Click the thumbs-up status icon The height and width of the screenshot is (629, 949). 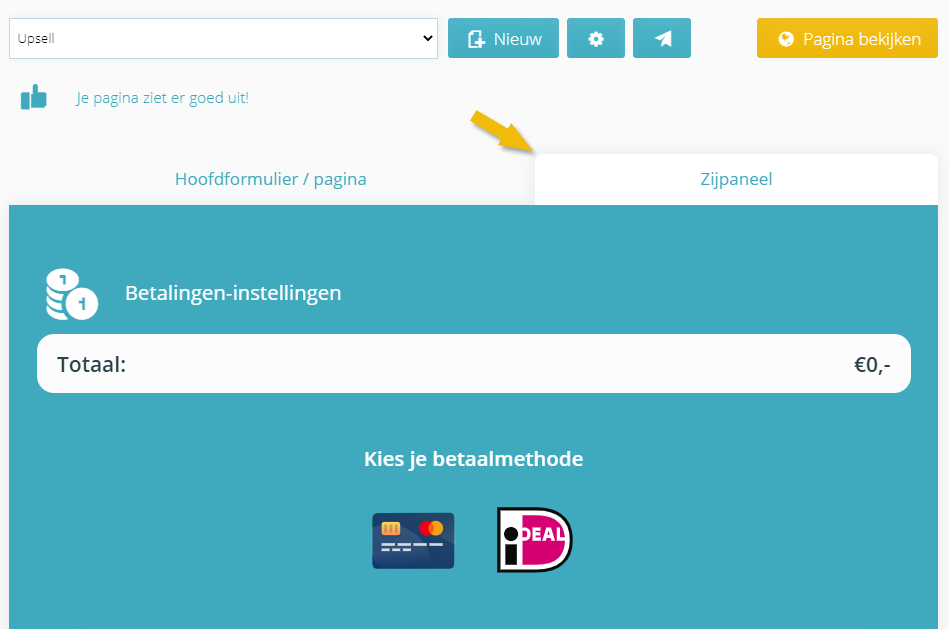tap(34, 97)
